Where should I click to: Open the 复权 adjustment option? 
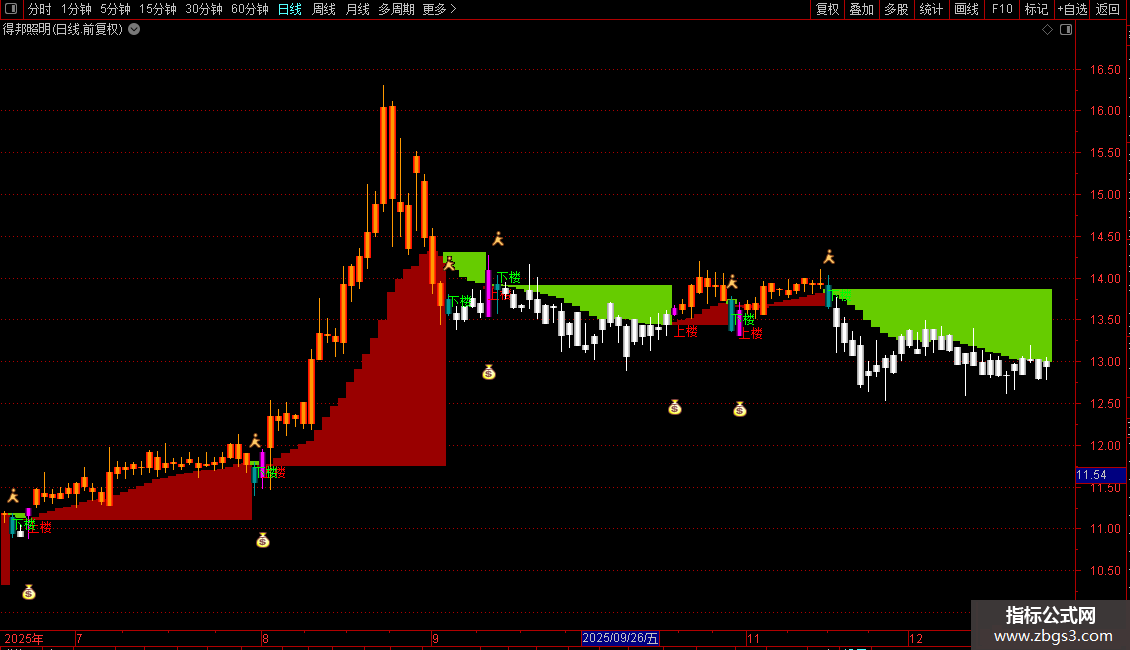[827, 9]
